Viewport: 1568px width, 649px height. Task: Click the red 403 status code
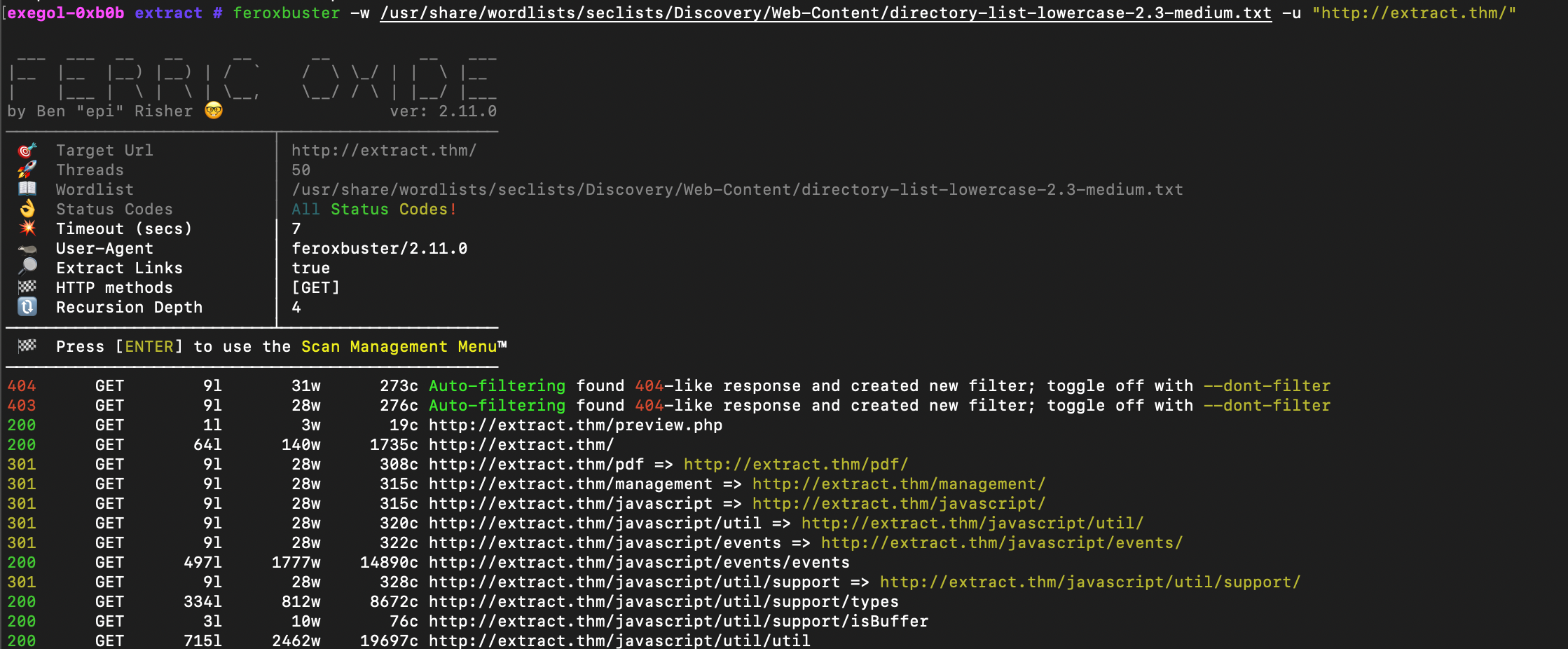pos(22,405)
